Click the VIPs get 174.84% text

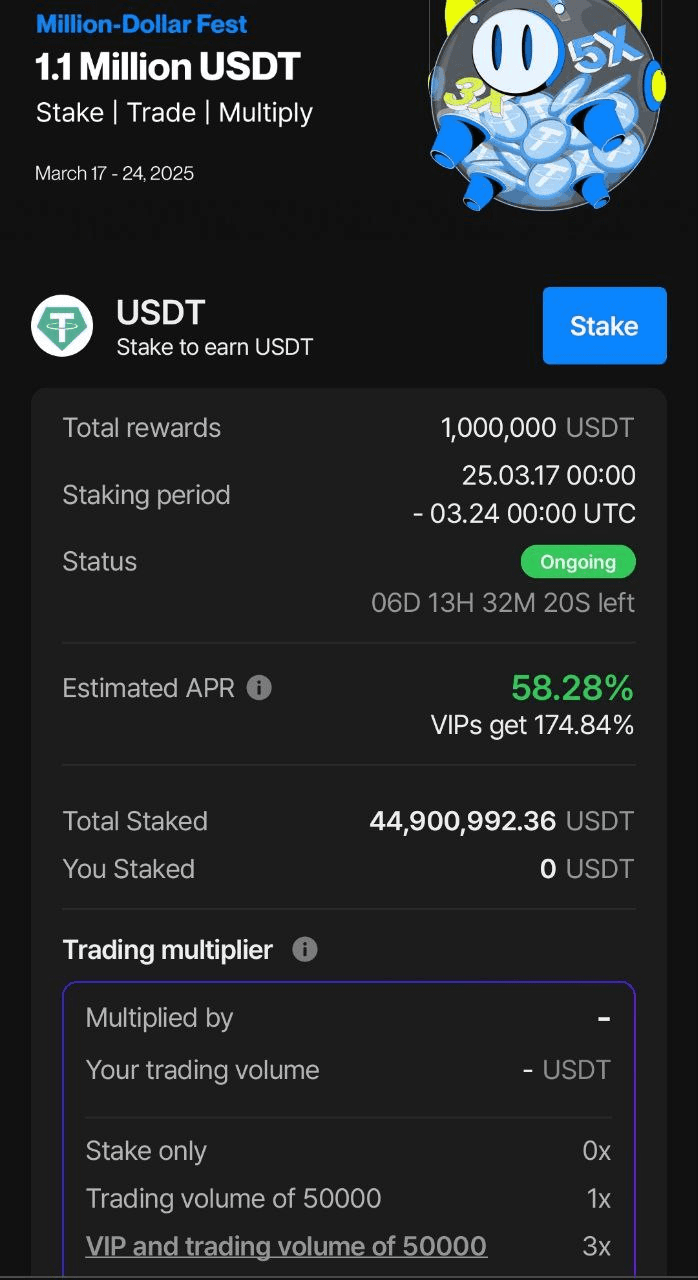532,725
